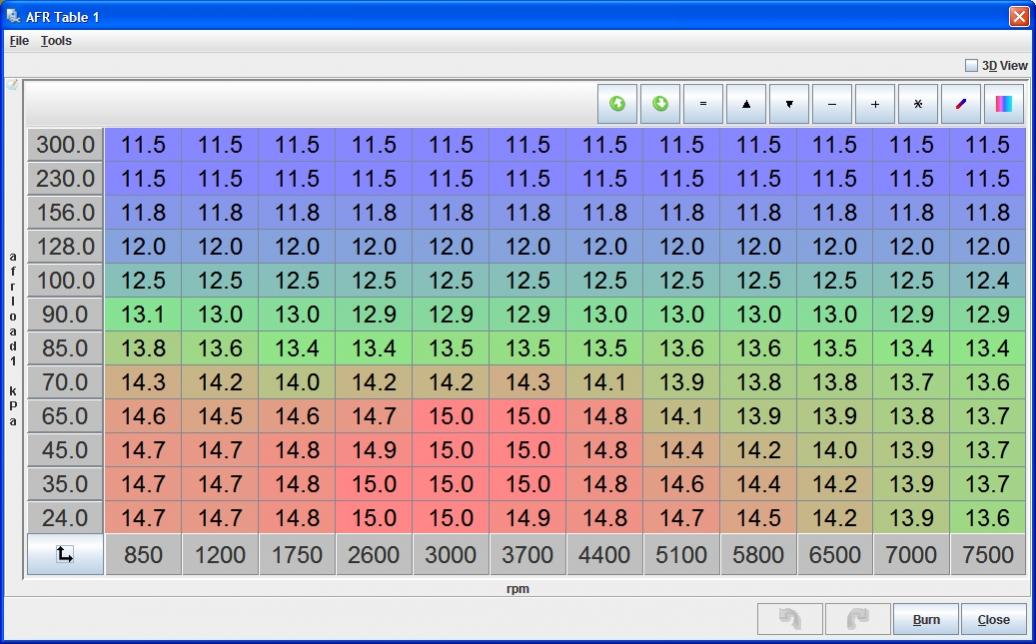Click the Burn button
Screen dimensions: 1036x644
(926, 619)
